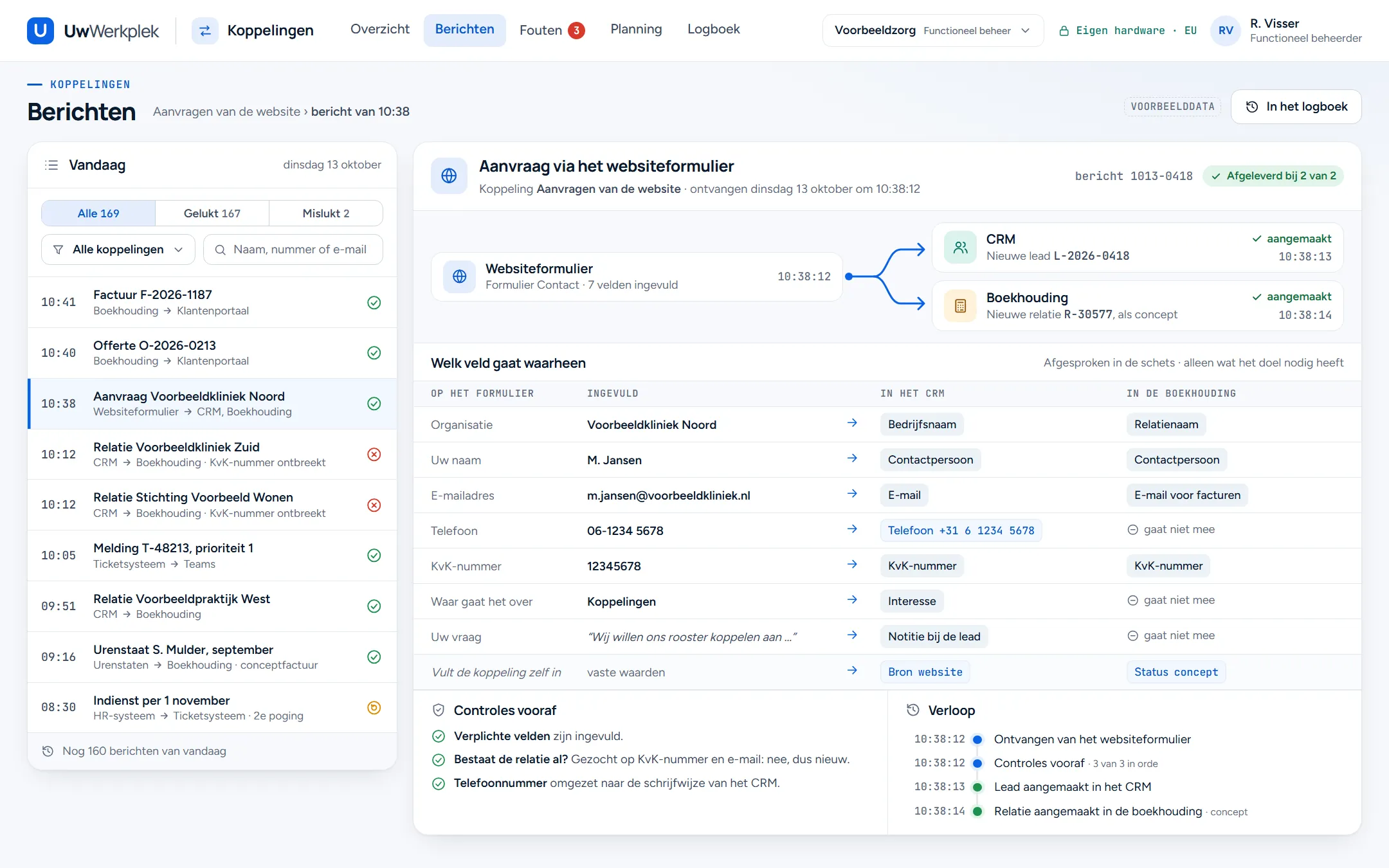Click the UwWerkplek logo icon

40,30
